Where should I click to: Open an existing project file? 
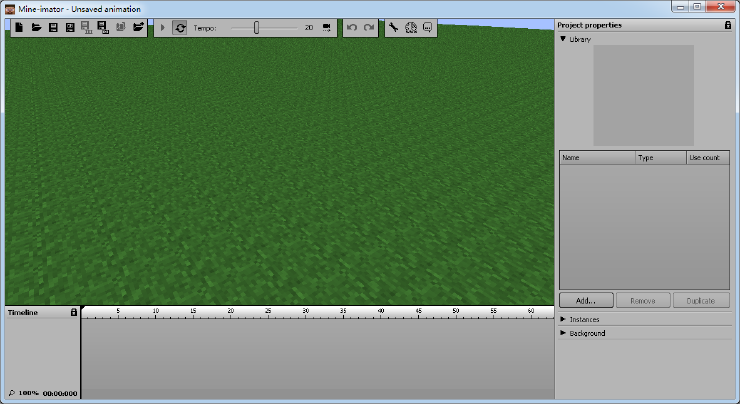click(36, 27)
